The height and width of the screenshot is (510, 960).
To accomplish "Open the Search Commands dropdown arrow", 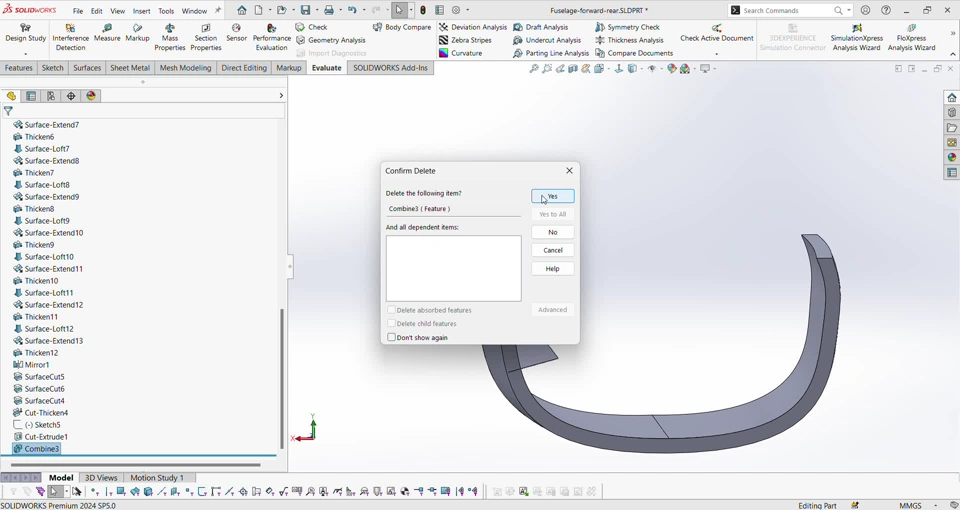I will point(849,10).
